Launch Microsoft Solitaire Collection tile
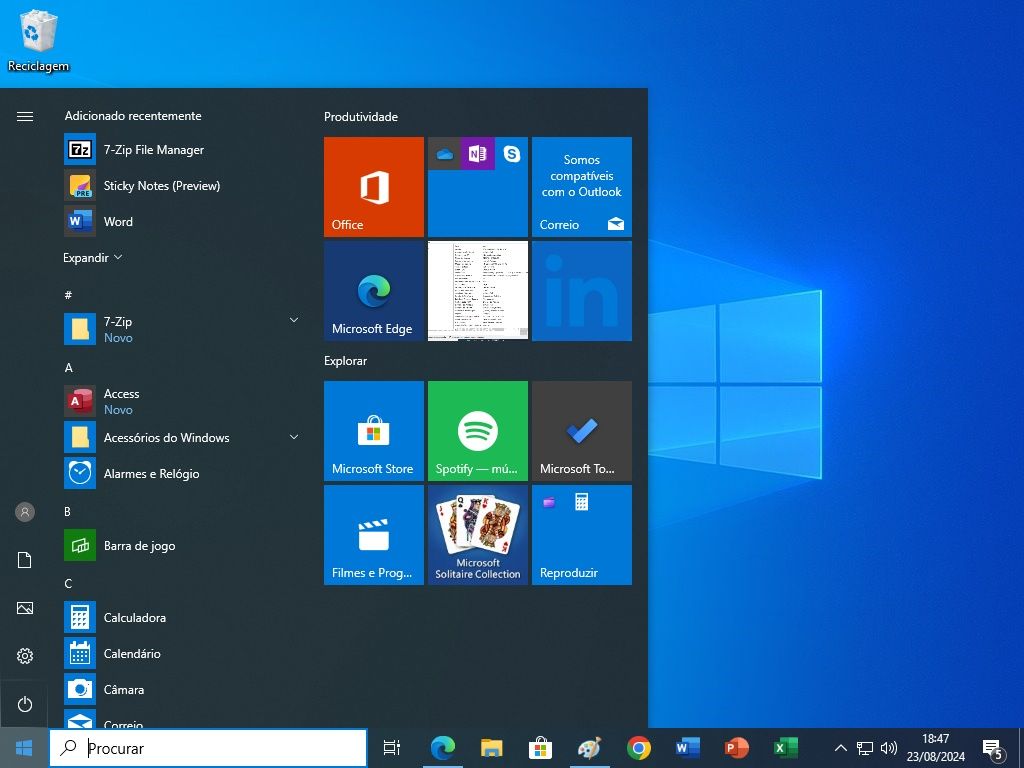Screen dimensions: 1024x768 (x=478, y=535)
